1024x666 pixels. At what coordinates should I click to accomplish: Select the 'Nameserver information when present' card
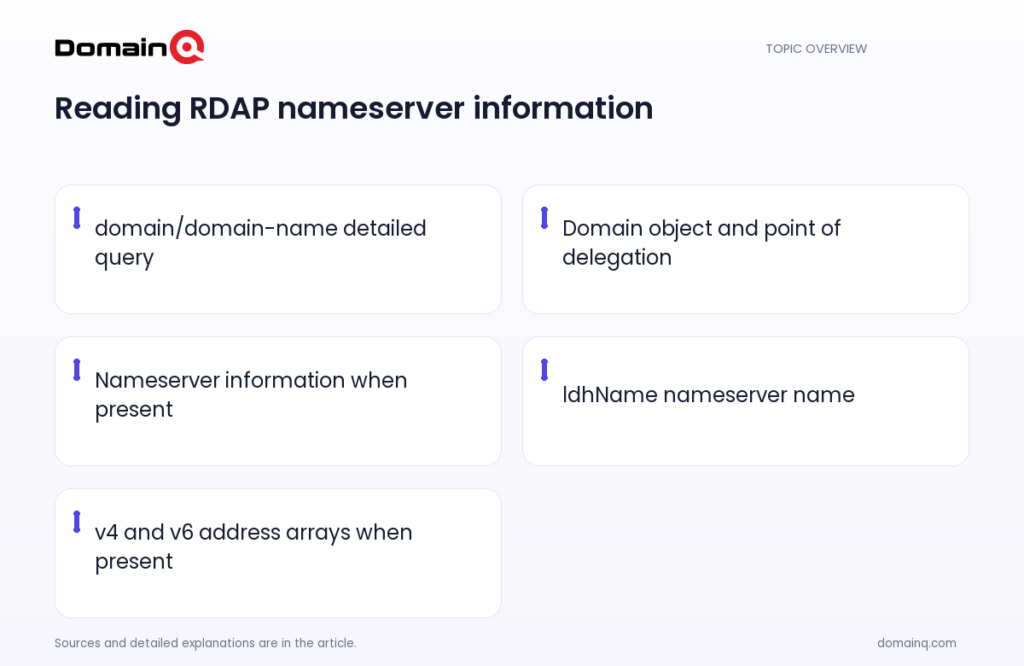278,401
